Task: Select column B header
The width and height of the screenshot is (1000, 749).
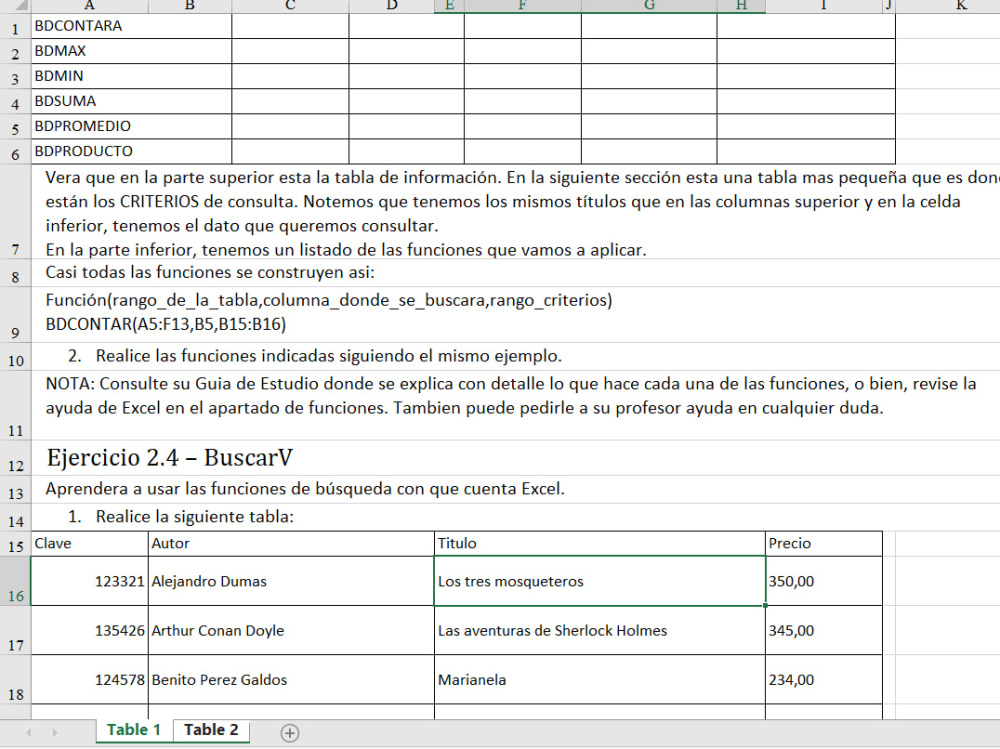Action: click(189, 6)
